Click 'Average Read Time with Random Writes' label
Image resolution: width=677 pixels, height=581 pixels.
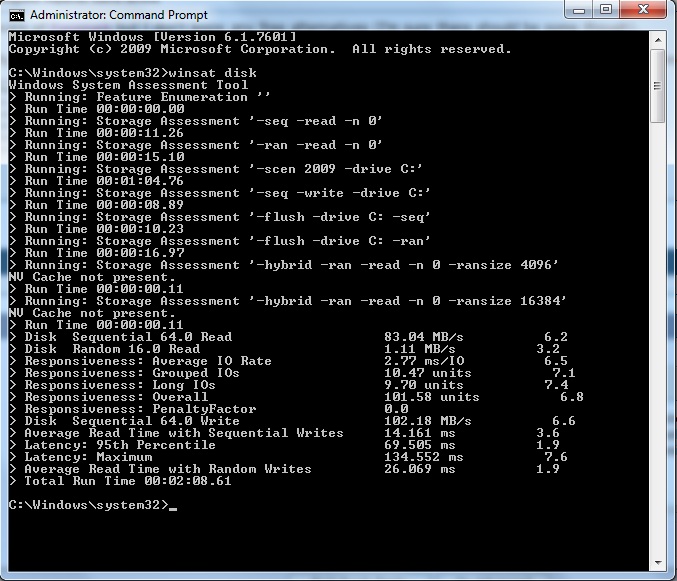tap(168, 469)
